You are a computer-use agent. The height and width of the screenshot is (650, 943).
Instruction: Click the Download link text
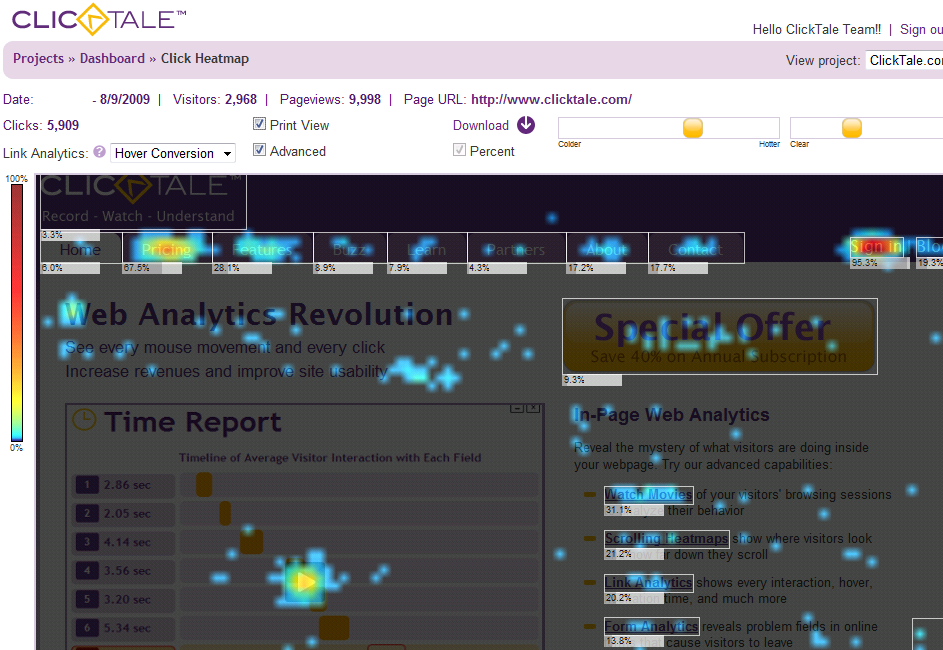click(x=481, y=125)
